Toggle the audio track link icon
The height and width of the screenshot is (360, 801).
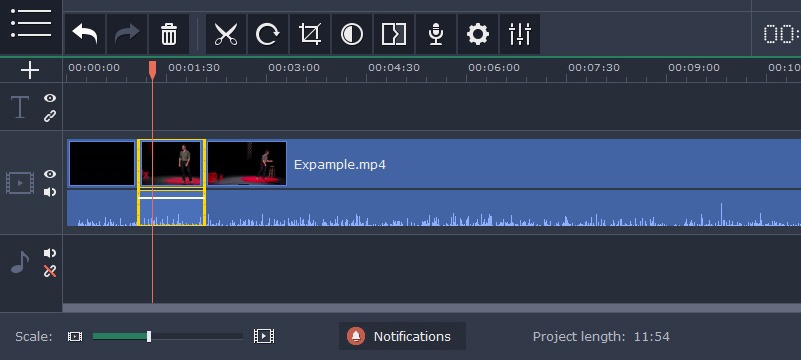pyautogui.click(x=50, y=271)
